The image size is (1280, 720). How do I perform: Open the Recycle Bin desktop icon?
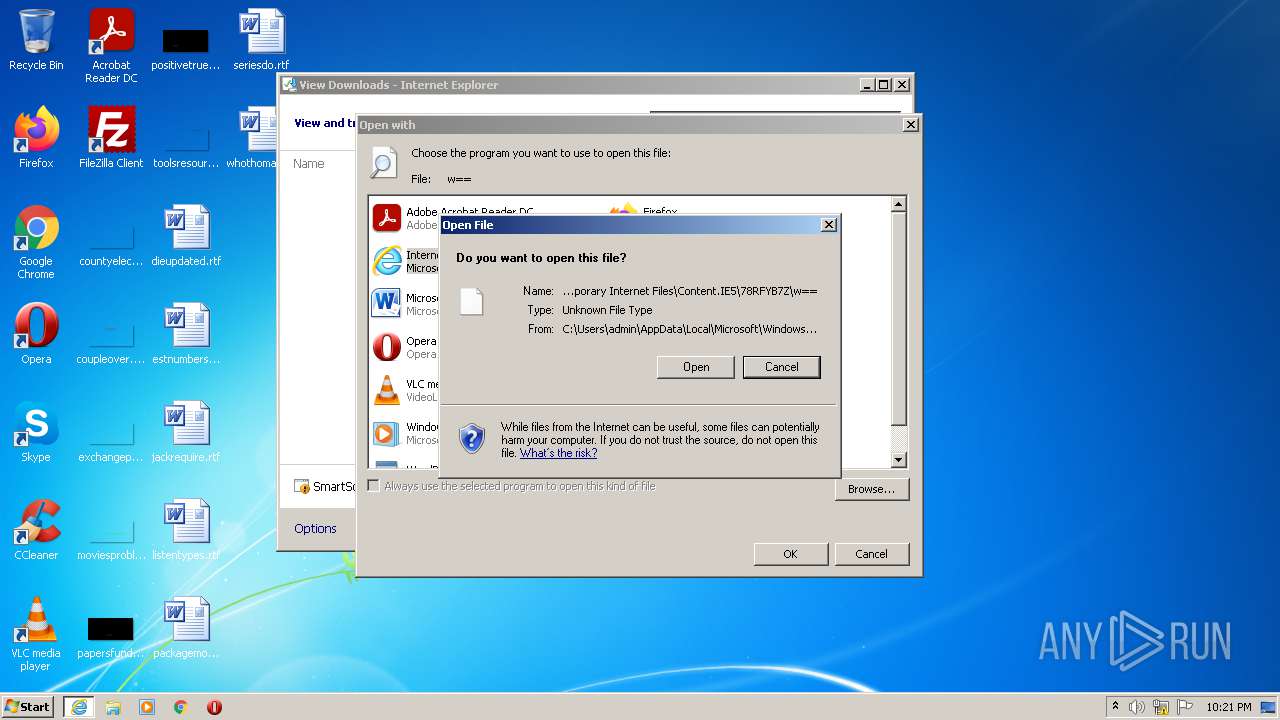(36, 40)
